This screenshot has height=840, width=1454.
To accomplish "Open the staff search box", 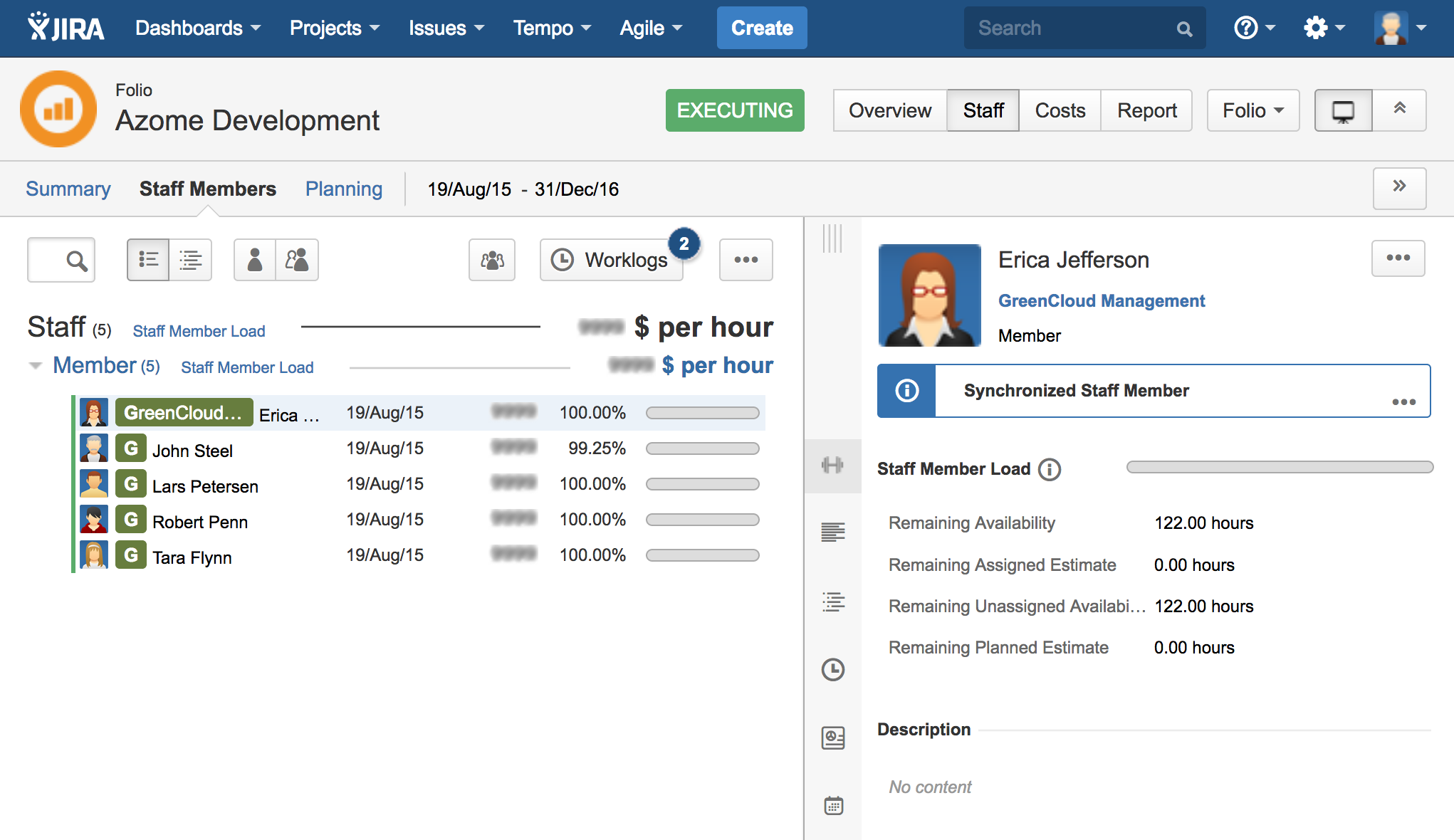I will (x=61, y=261).
